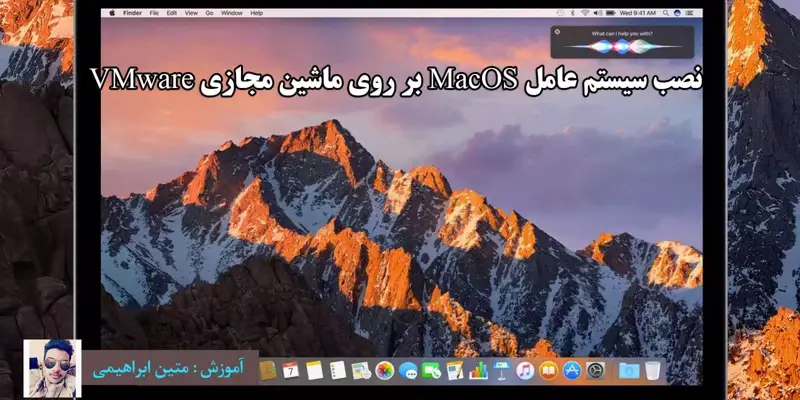Click the presenter's profile photo thumbnail
Viewport: 800px width, 400px height.
pyautogui.click(x=53, y=368)
